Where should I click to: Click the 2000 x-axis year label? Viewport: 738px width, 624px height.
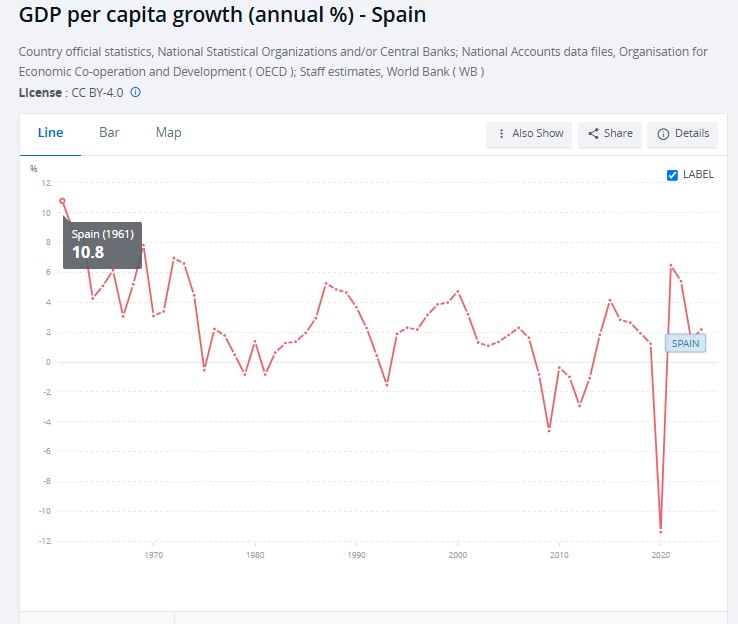457,554
